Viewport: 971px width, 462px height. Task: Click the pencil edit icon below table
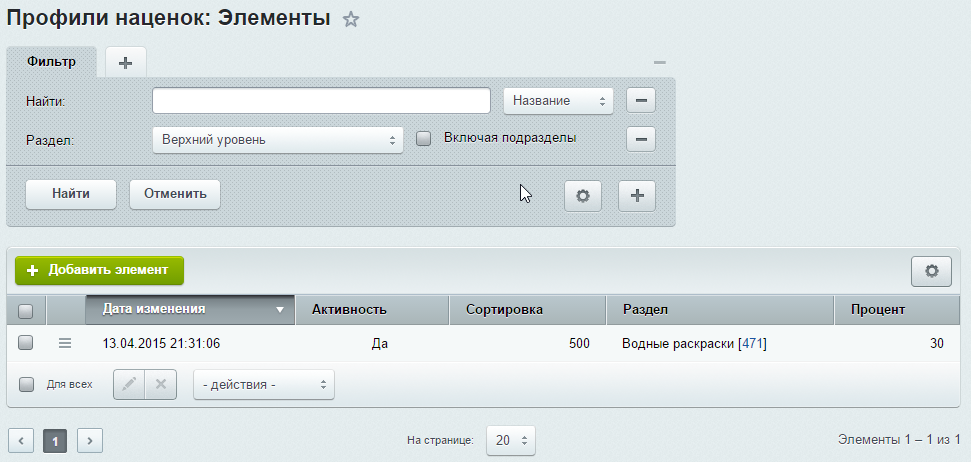pos(129,384)
